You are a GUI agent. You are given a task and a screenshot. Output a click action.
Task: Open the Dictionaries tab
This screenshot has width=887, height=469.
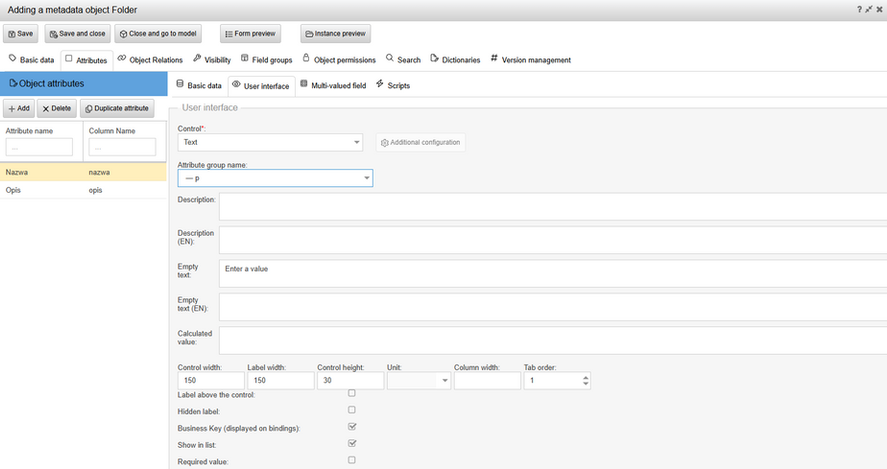tap(455, 59)
